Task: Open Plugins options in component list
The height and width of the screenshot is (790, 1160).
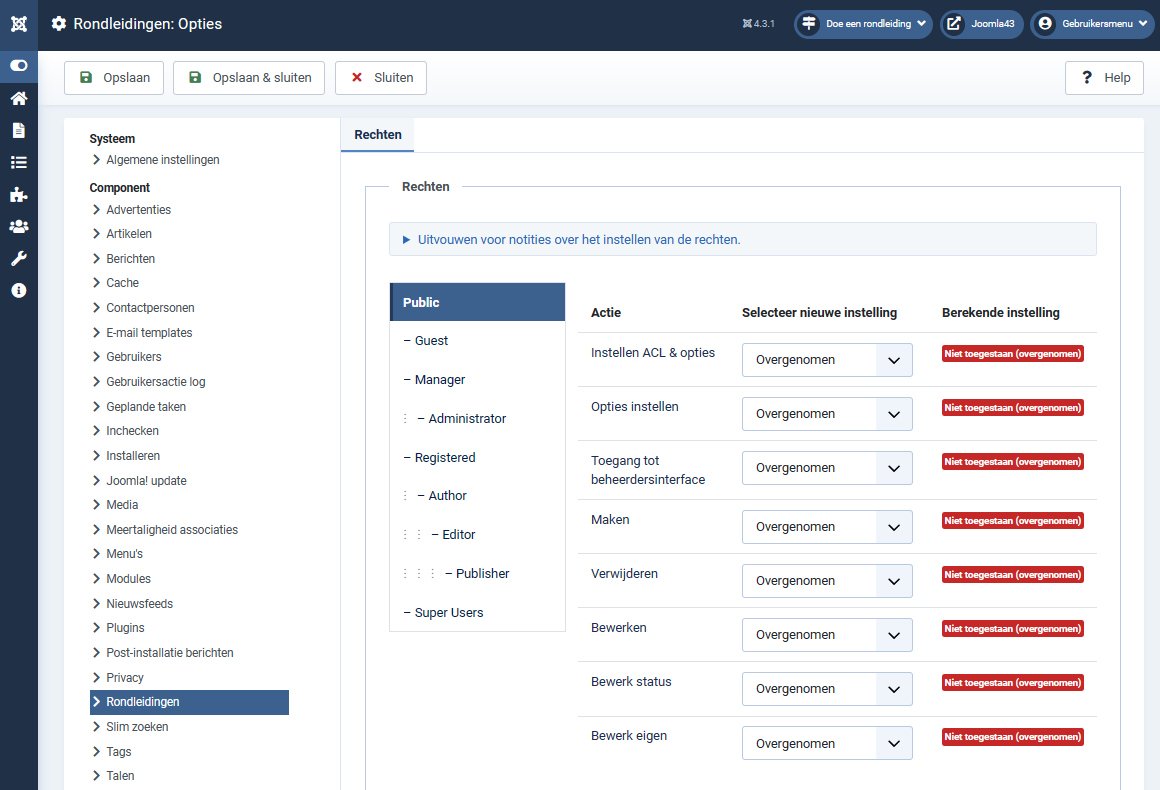Action: pos(125,628)
